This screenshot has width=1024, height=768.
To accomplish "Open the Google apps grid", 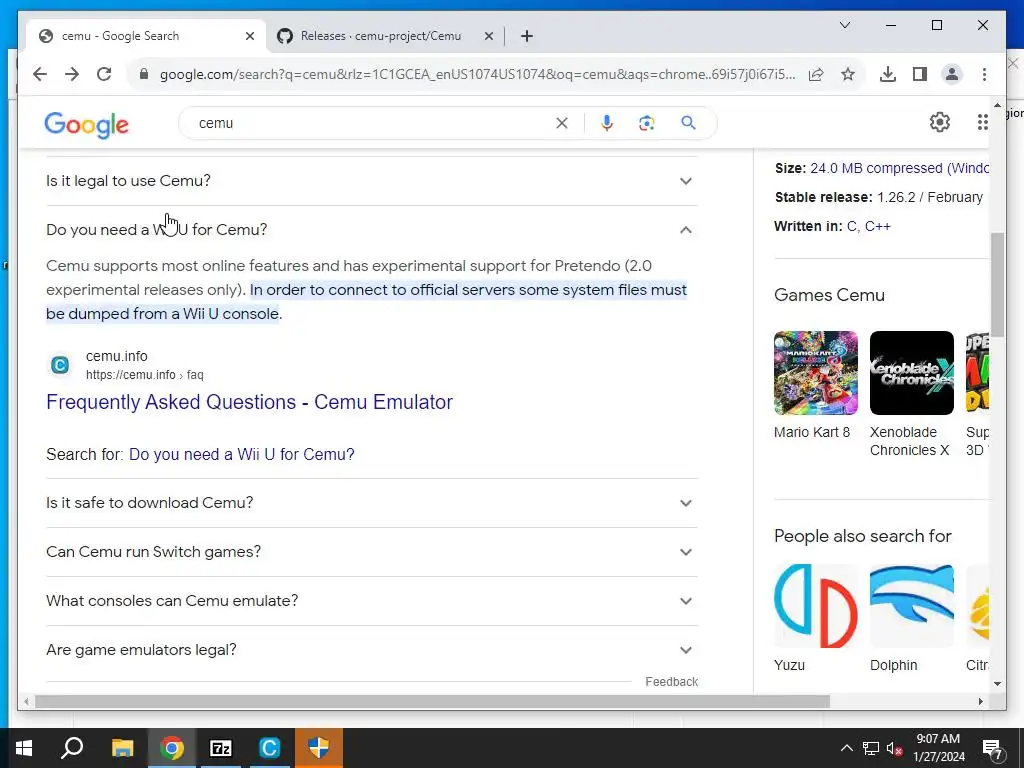I will tap(982, 122).
